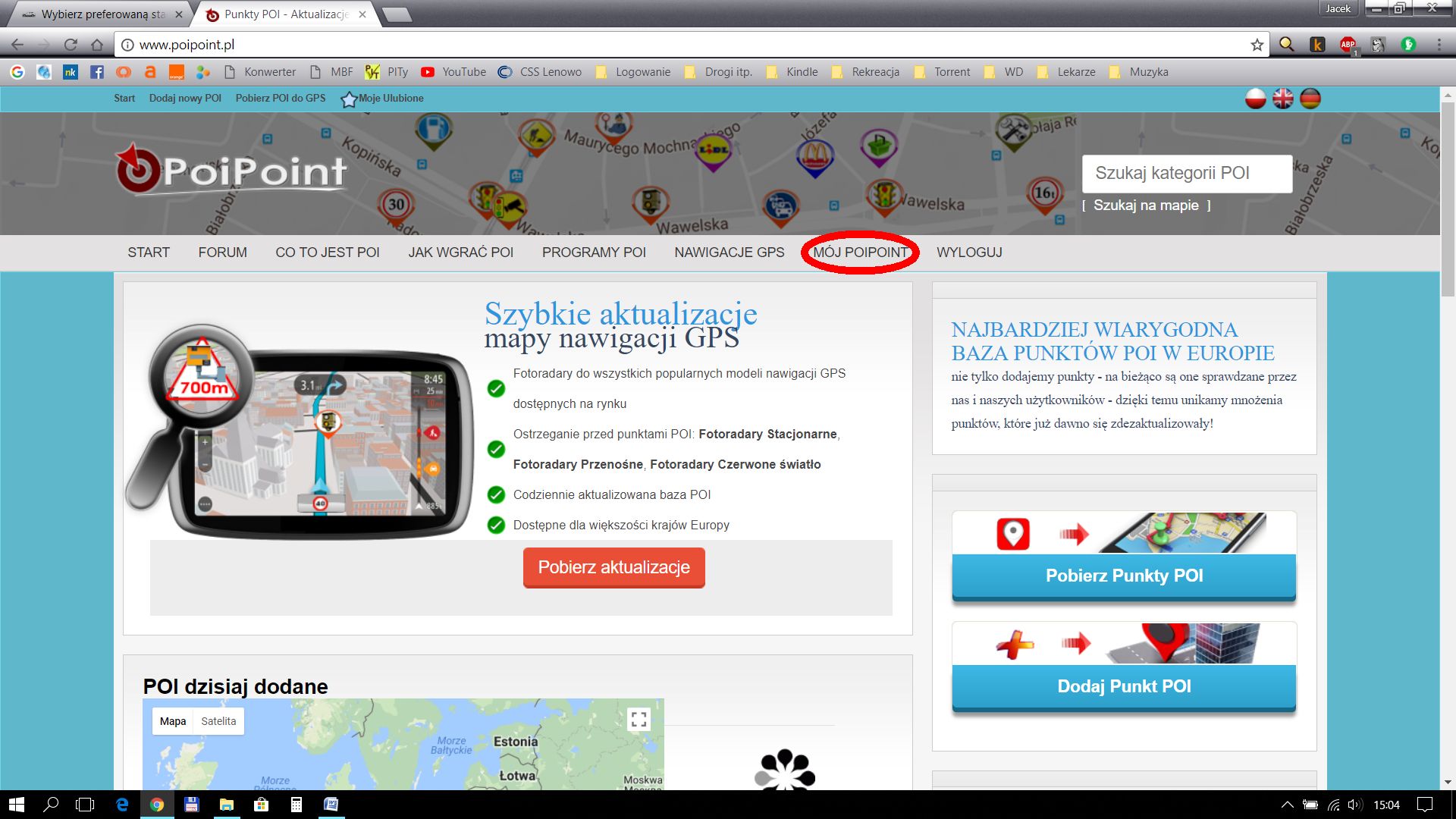
Task: Focus the Szukaj kategorii POI search field
Action: coord(1188,174)
